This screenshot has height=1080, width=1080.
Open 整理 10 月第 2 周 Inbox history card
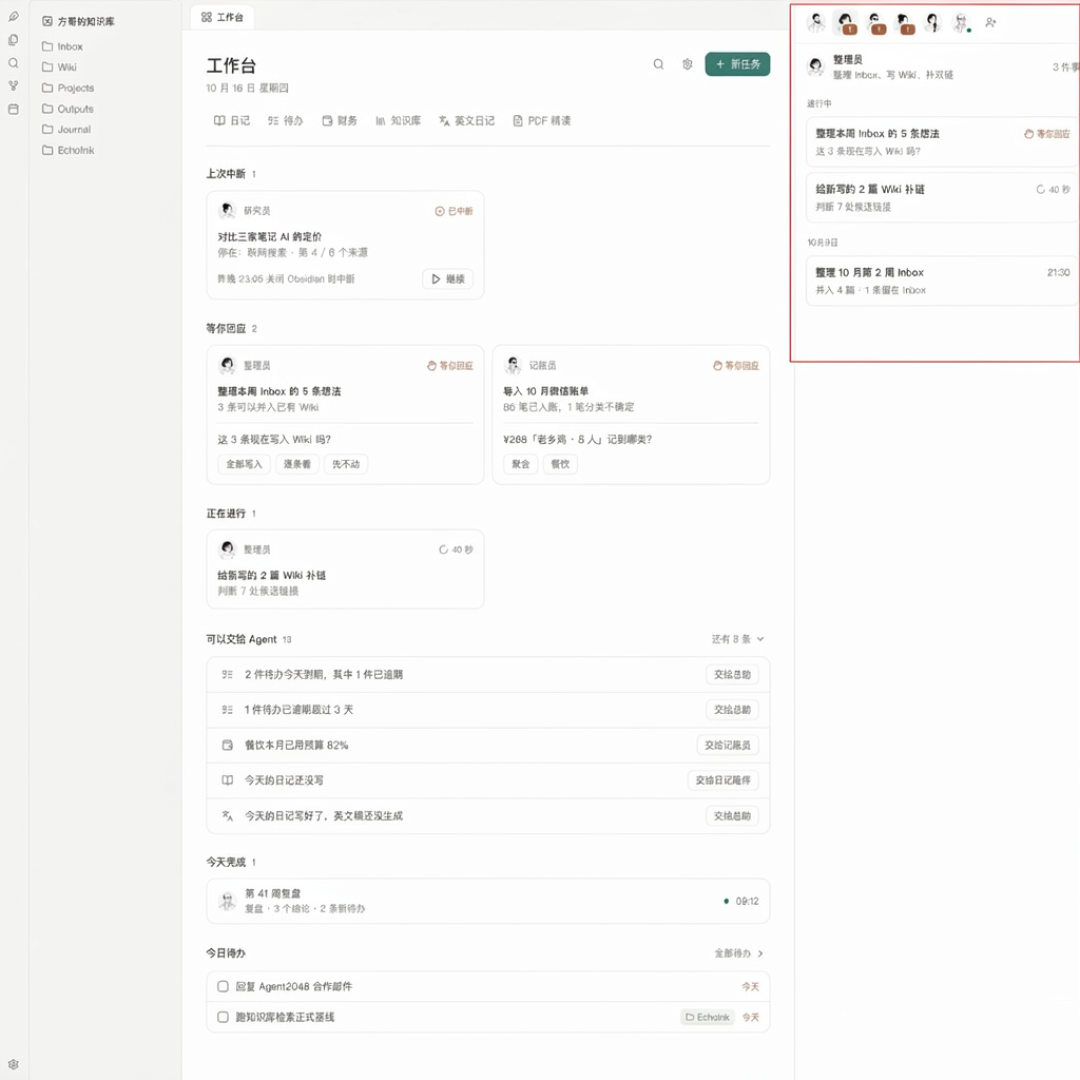pos(942,281)
